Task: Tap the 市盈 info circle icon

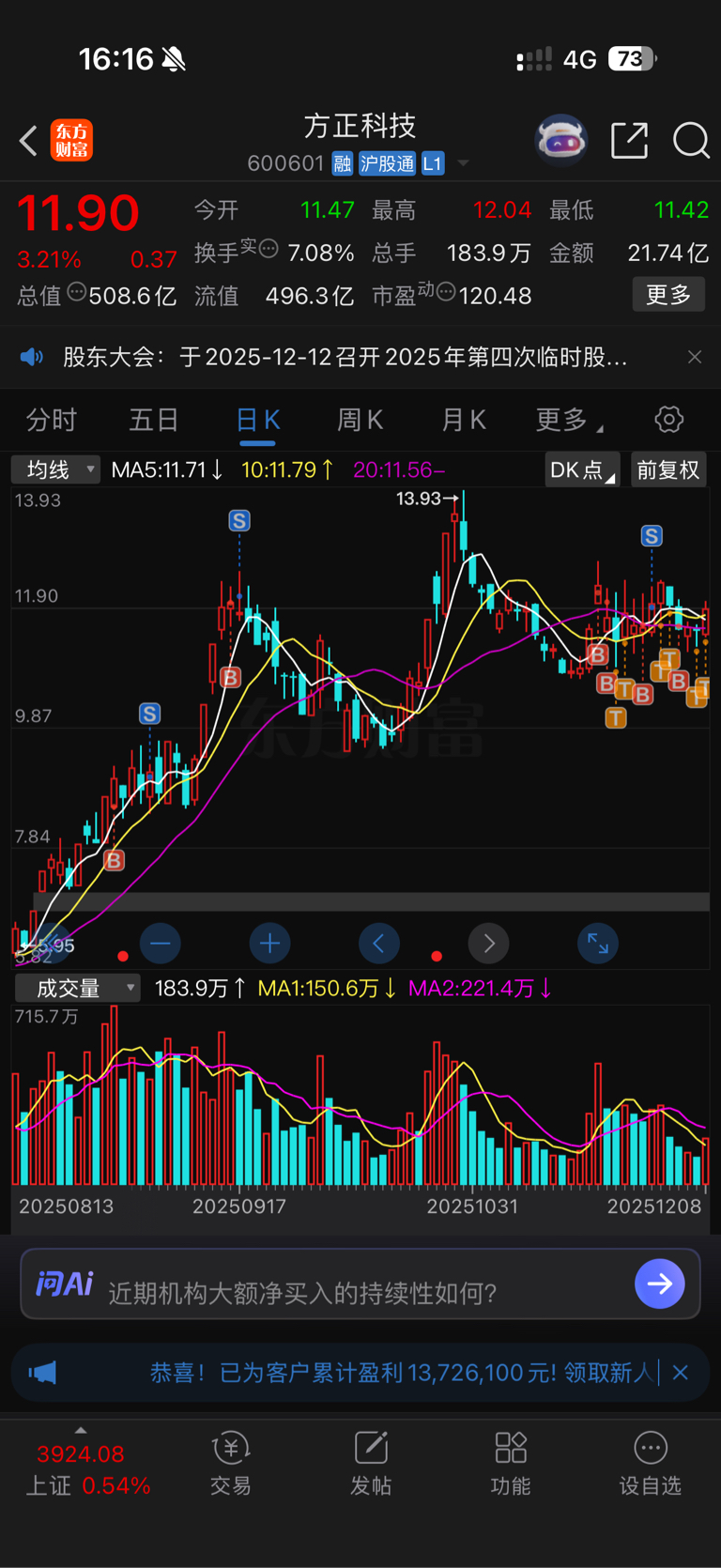Action: (446, 292)
